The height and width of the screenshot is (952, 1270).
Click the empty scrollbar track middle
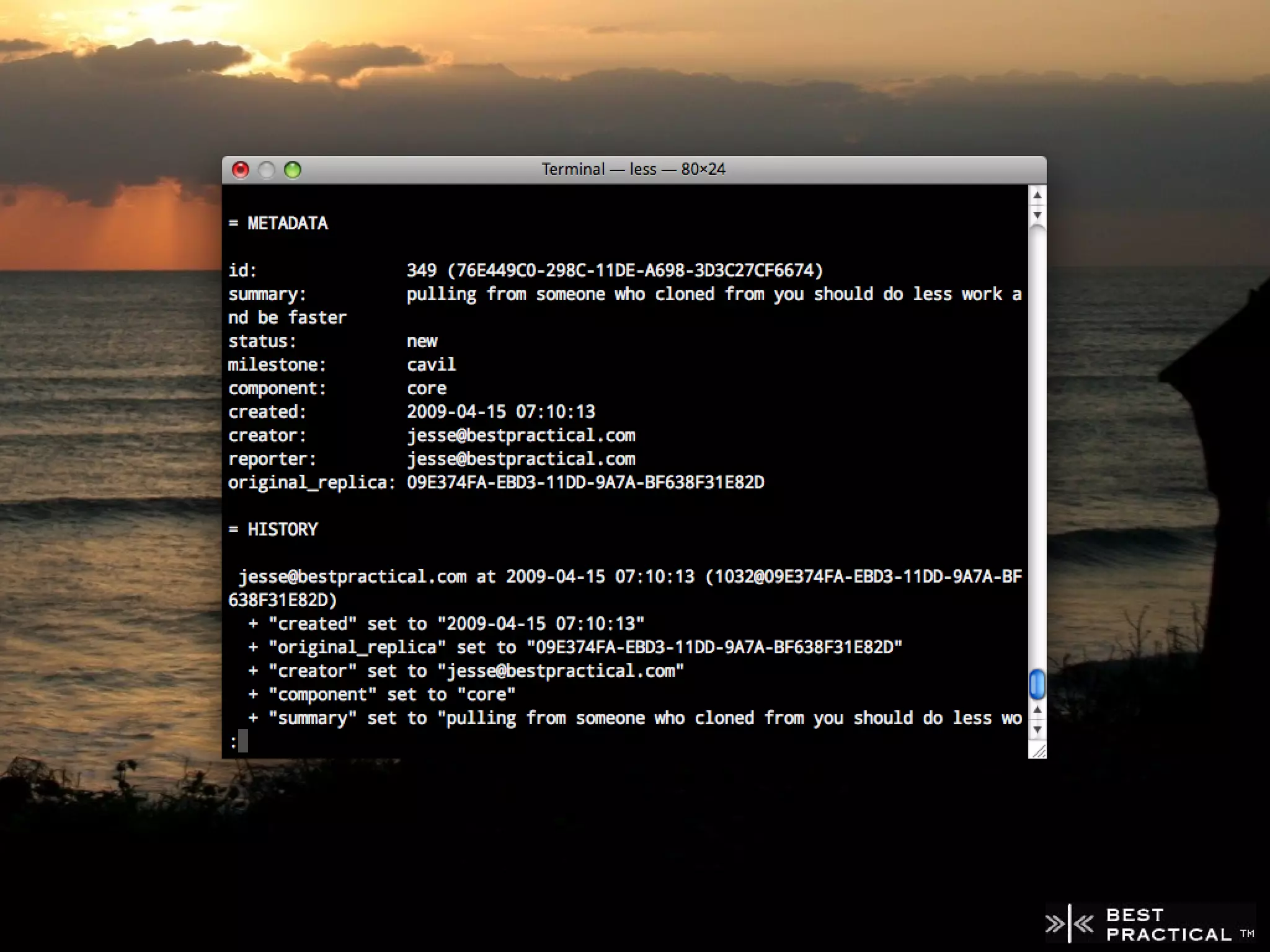pyautogui.click(x=1037, y=446)
